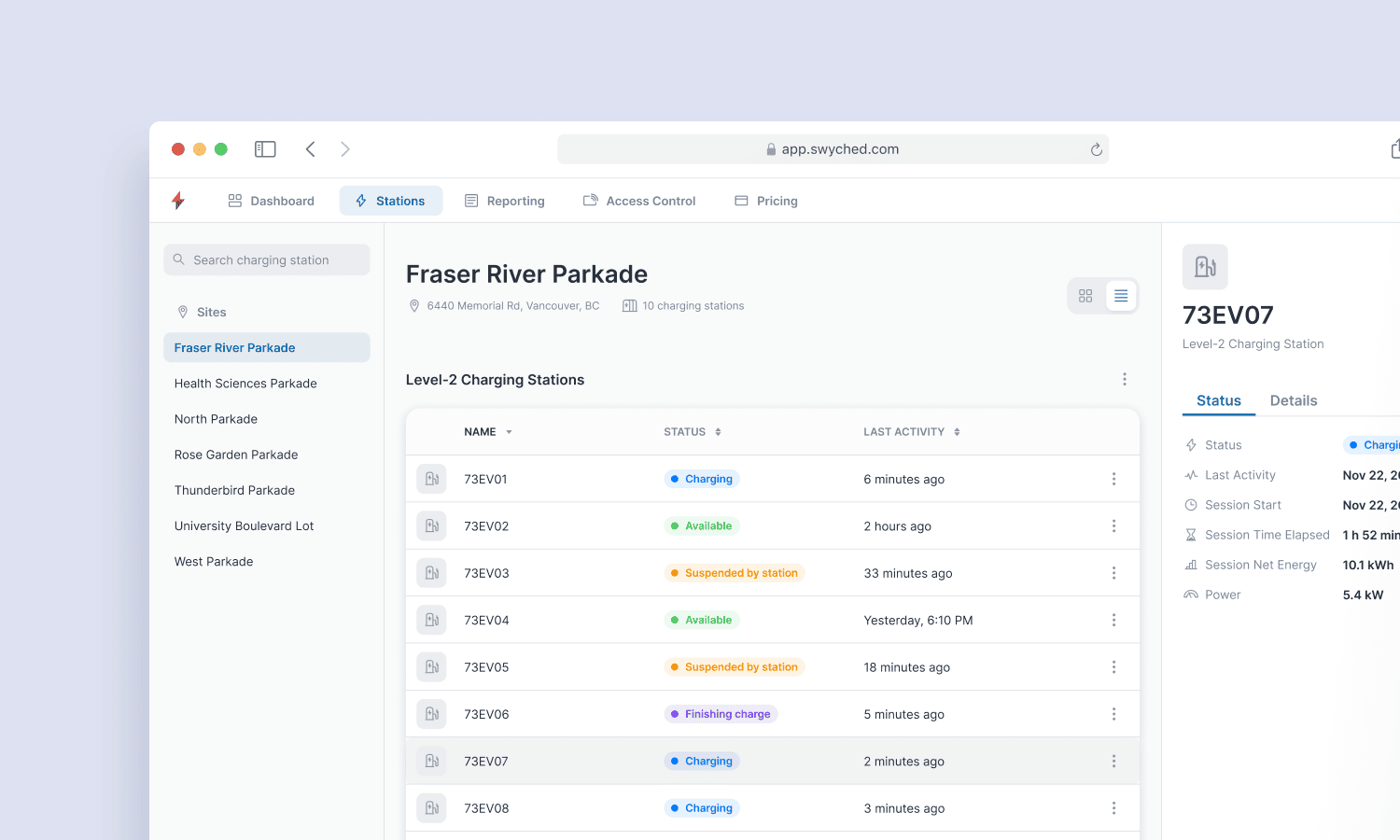Click the charger icon for 73EV05

(x=431, y=667)
